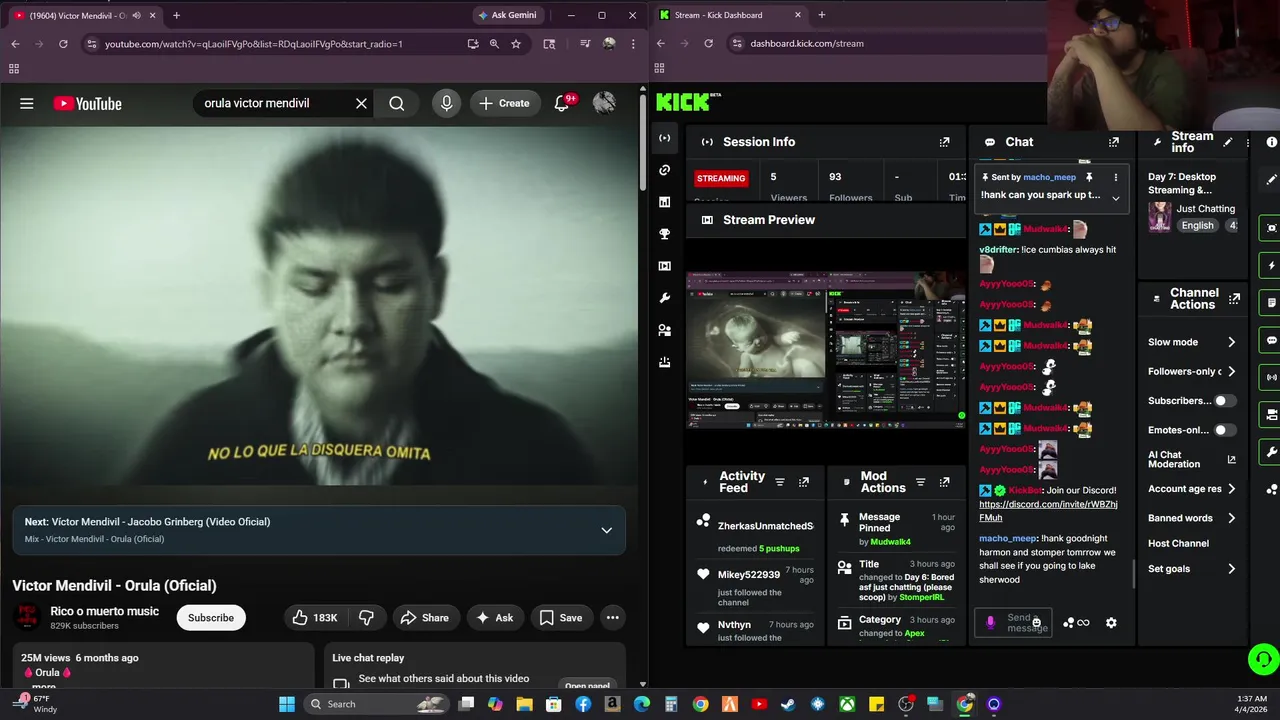Click Ask Gemini in Chrome title bar
This screenshot has width=1280, height=720.
click(508, 15)
